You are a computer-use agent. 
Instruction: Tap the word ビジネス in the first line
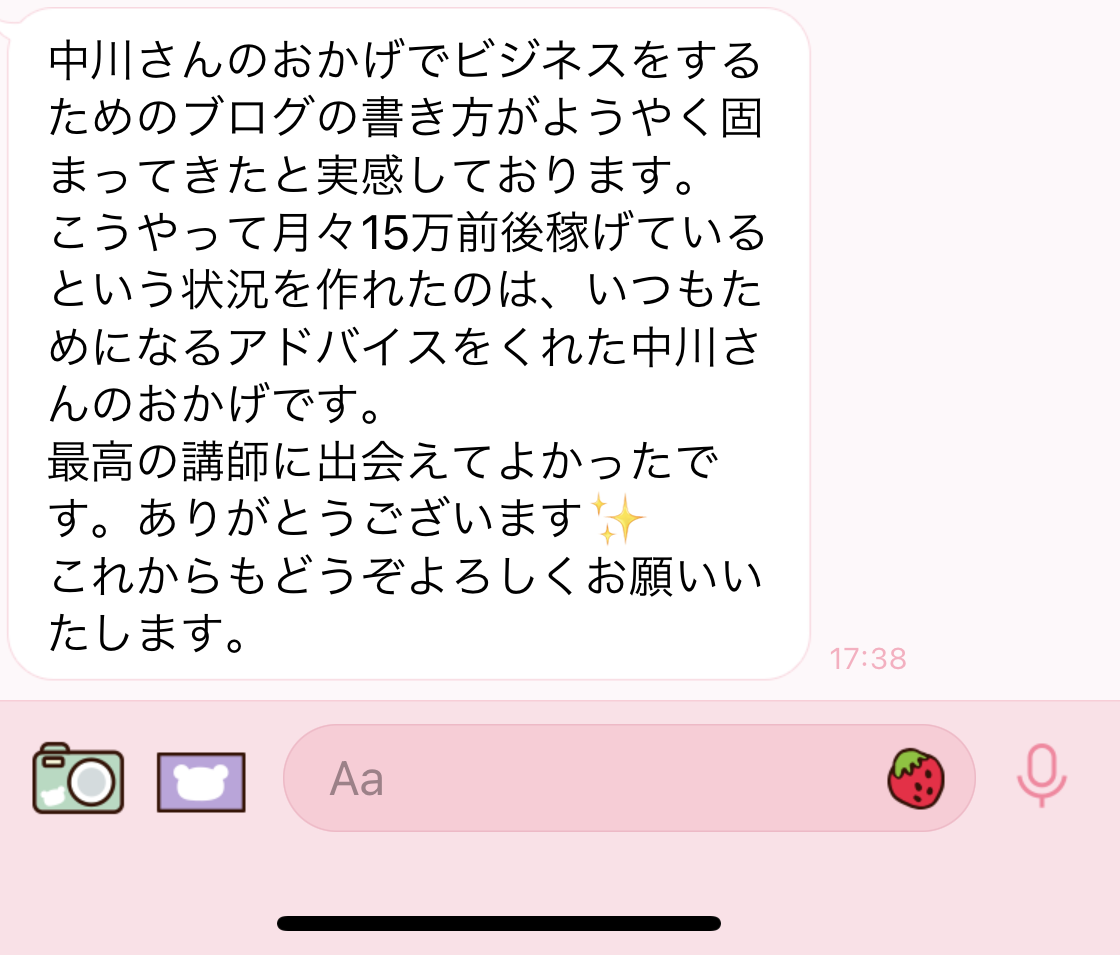pyautogui.click(x=540, y=60)
